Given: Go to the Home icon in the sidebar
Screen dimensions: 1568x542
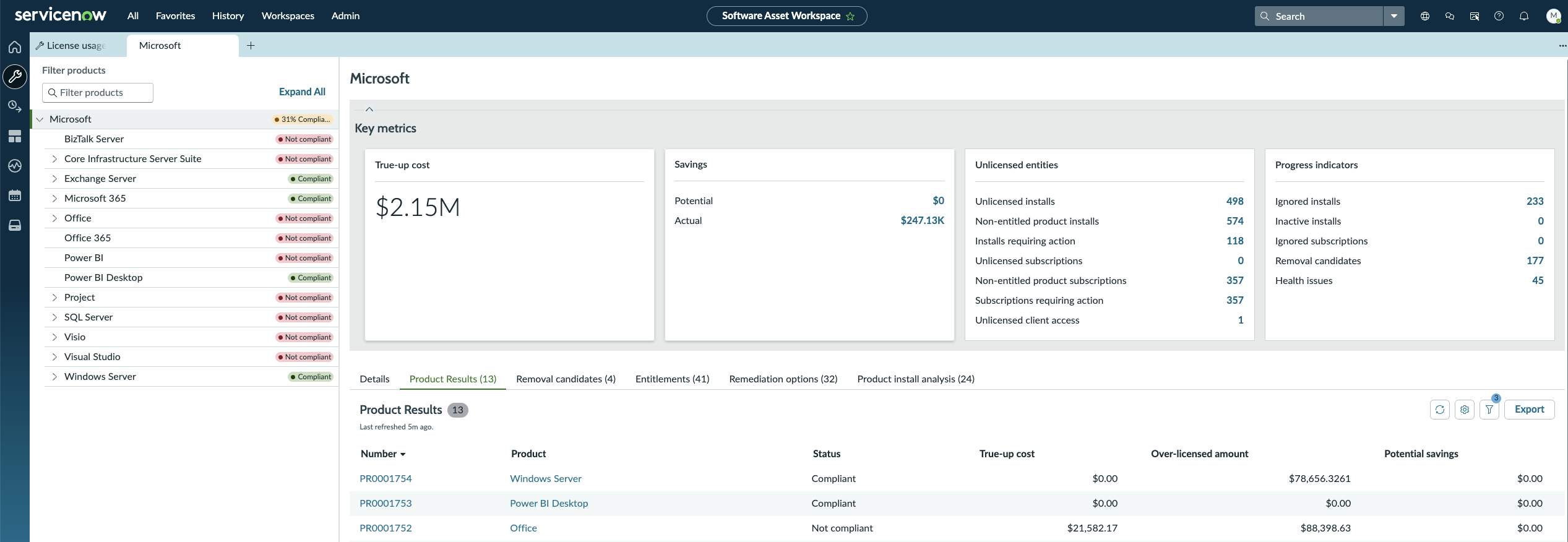Looking at the screenshot, I should coord(15,47).
